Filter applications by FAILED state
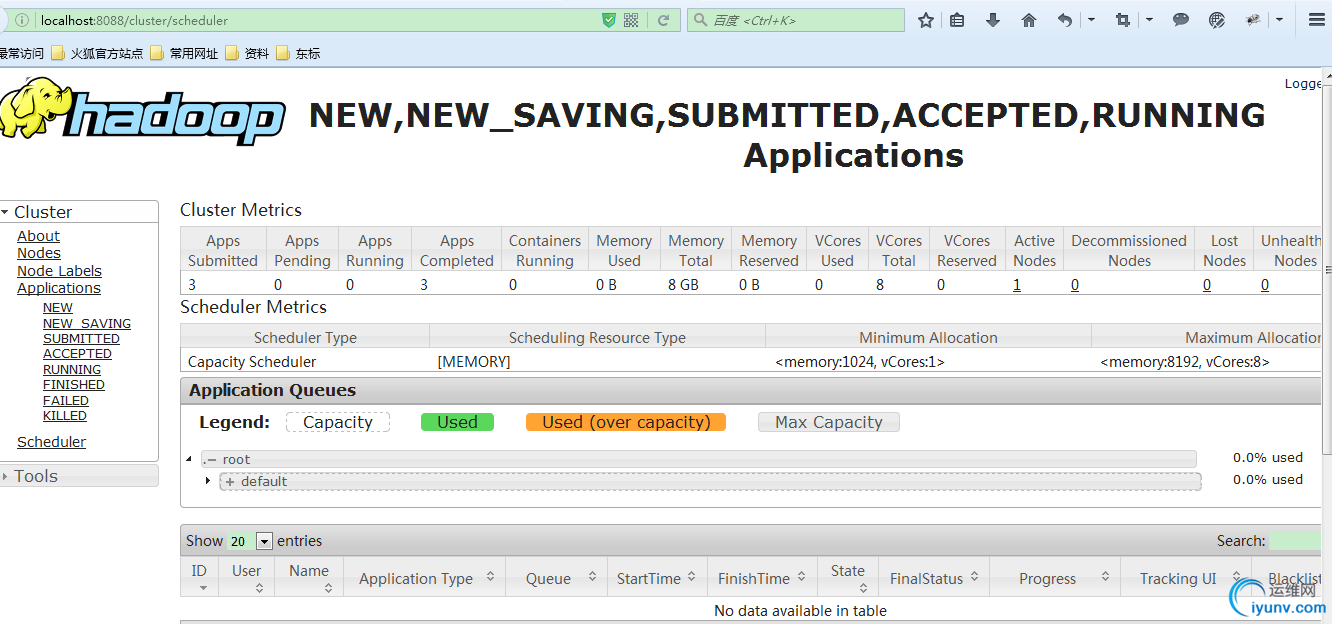 pos(66,401)
